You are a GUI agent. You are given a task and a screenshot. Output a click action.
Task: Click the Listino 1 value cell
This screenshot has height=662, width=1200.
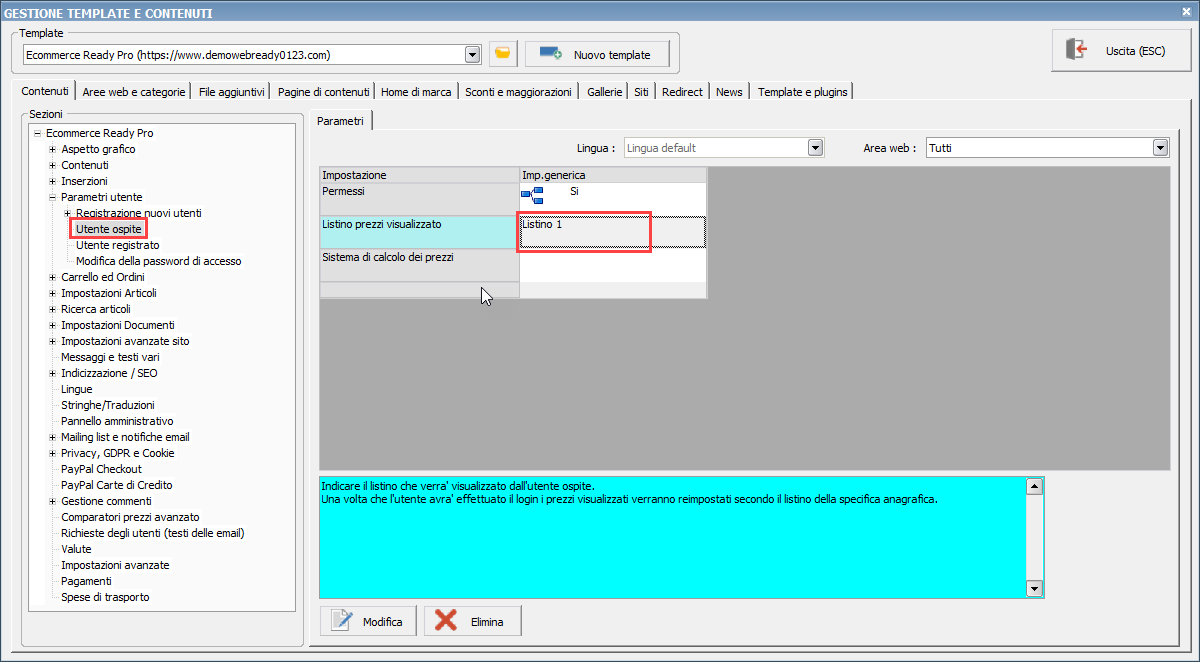coord(613,232)
